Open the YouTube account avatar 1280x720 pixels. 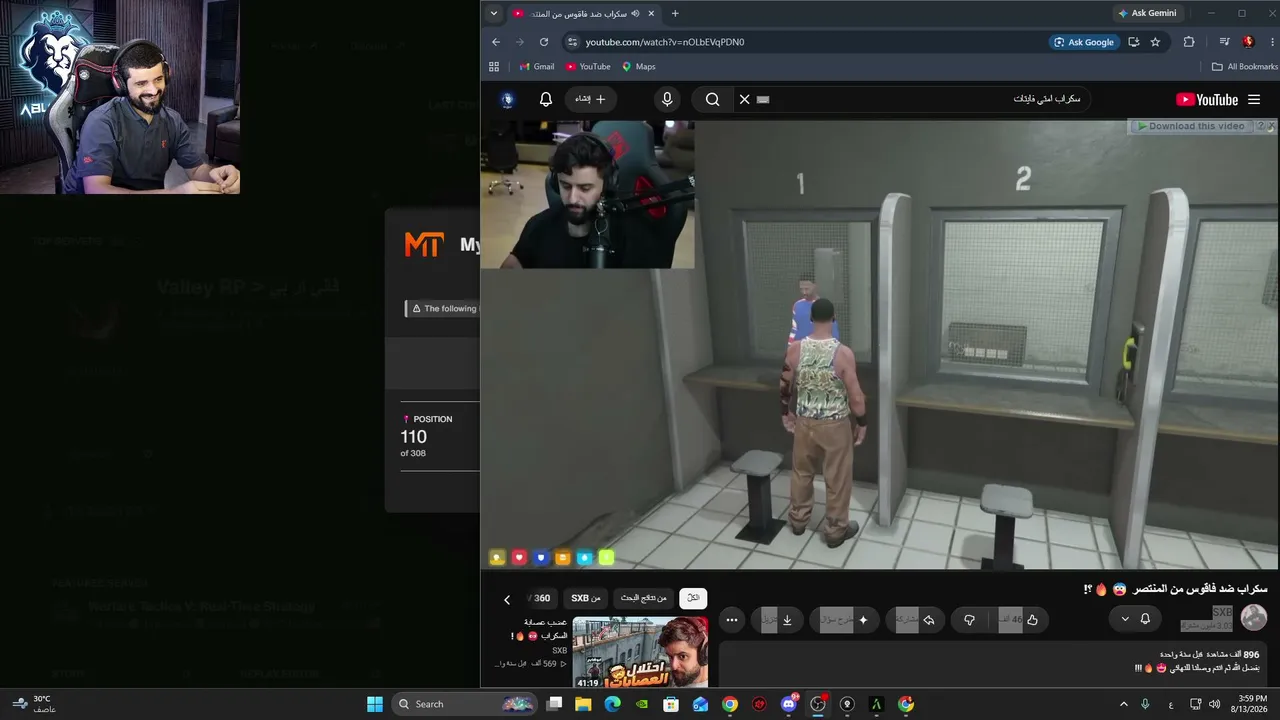point(508,99)
